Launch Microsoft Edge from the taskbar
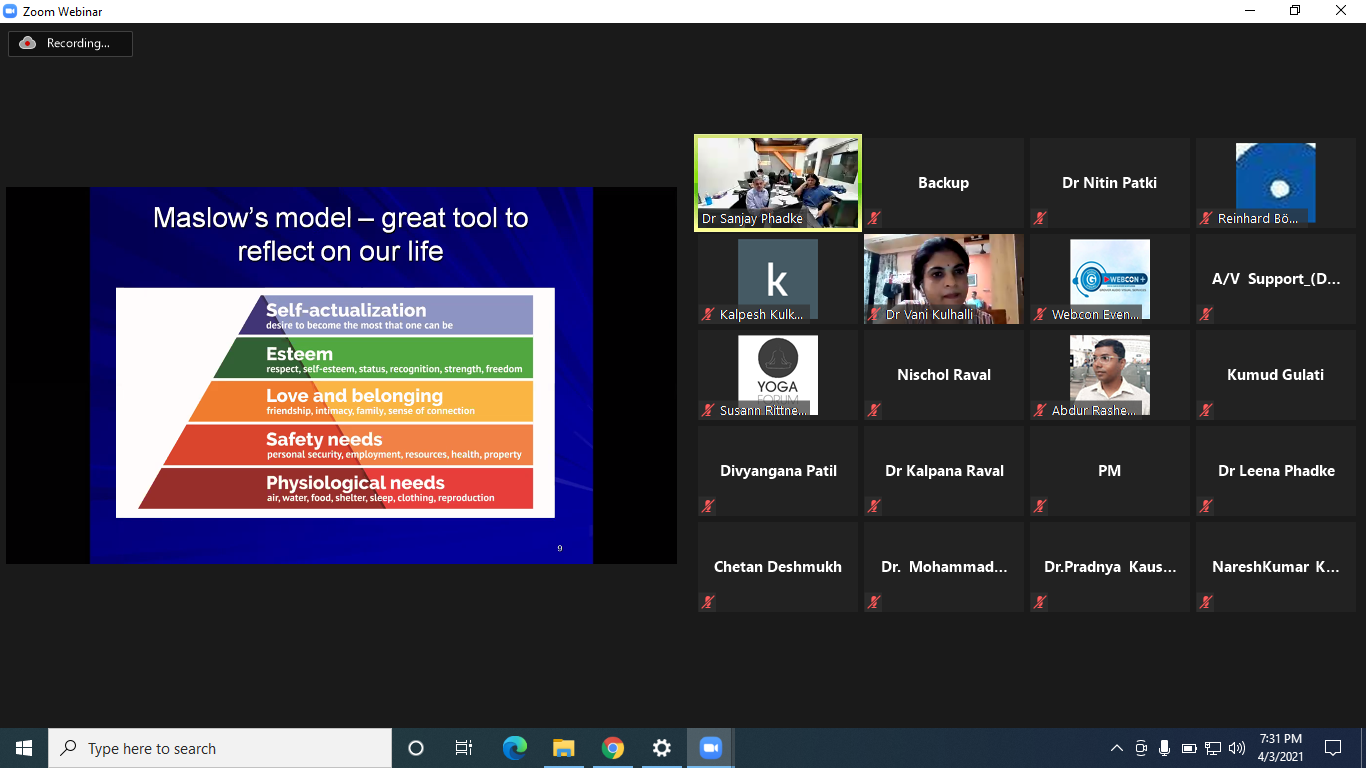Viewport: 1366px width, 768px height. coord(515,748)
